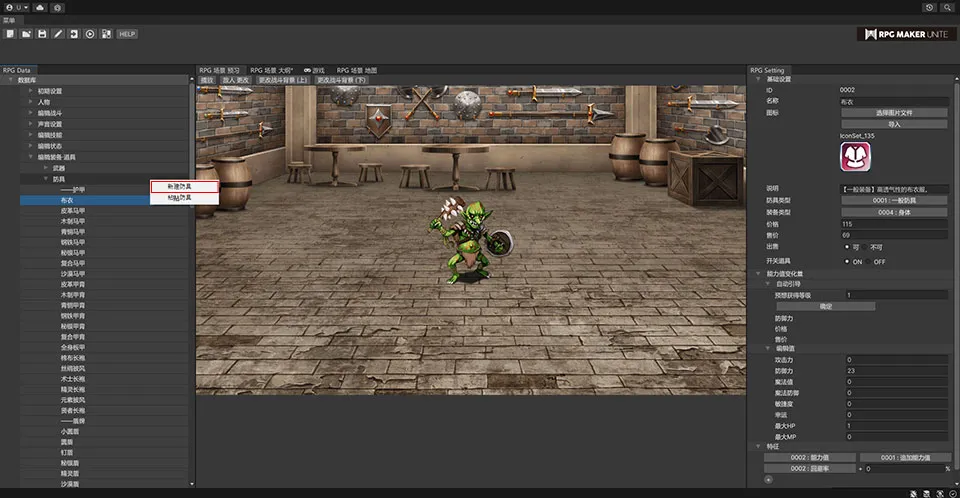Select the OFF radio for 开关道具
This screenshot has width=960, height=498.
point(869,261)
